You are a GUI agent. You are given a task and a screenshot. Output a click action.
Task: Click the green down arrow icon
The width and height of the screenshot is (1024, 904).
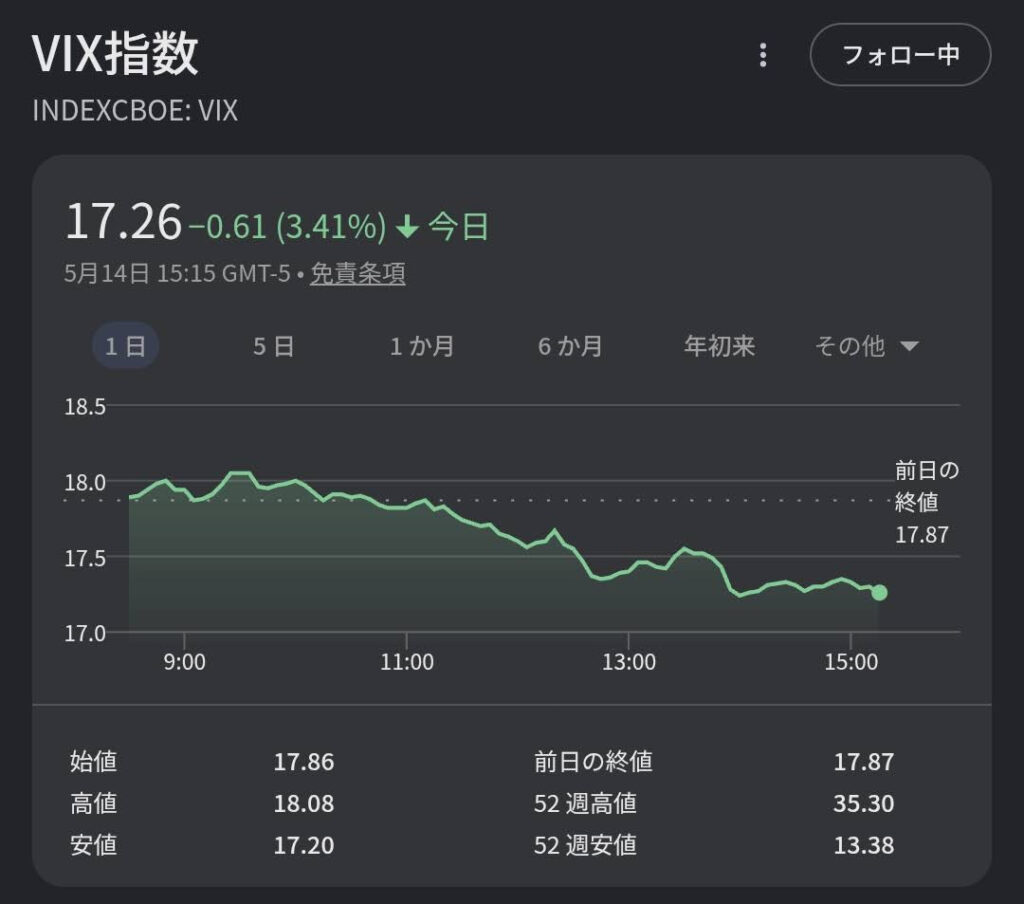408,227
